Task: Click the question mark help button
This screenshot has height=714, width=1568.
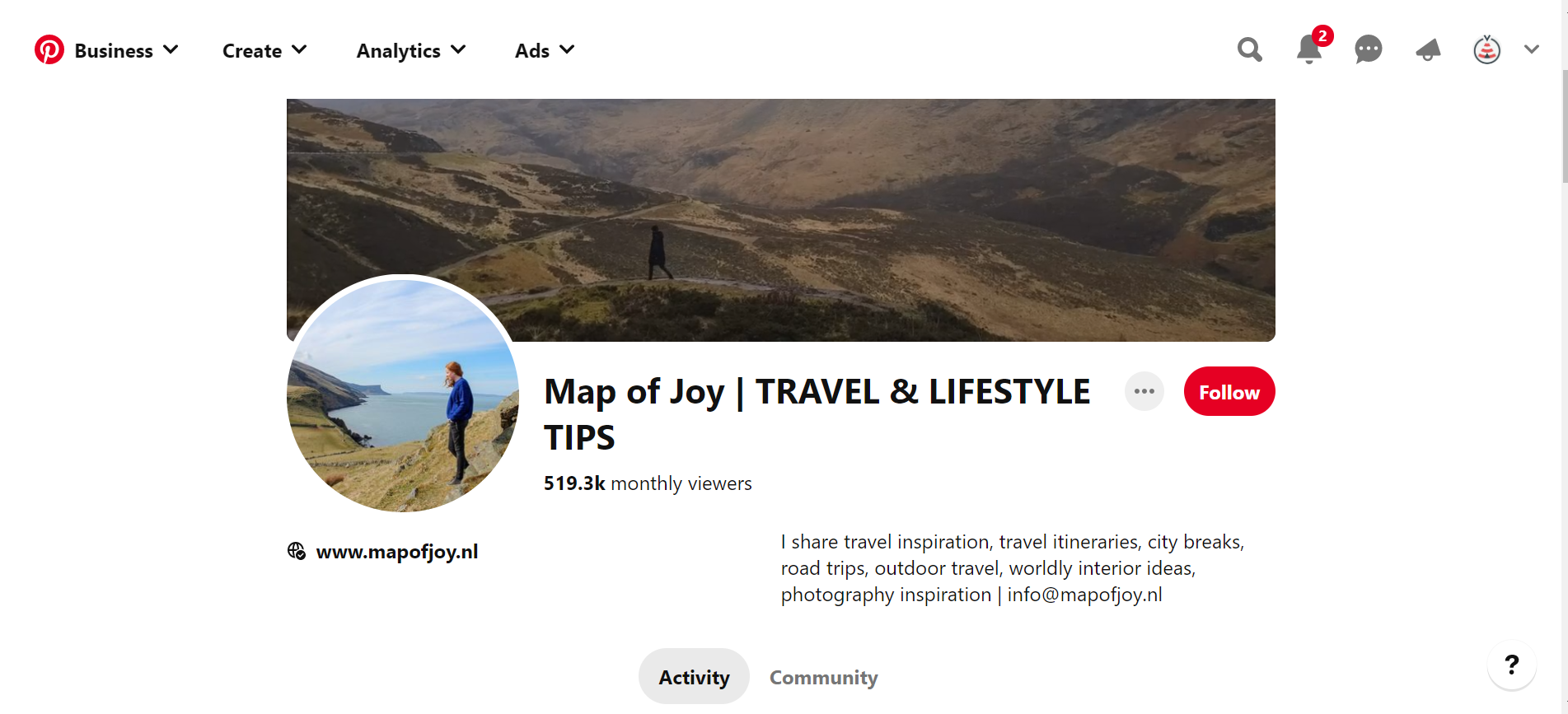Action: pyautogui.click(x=1511, y=665)
